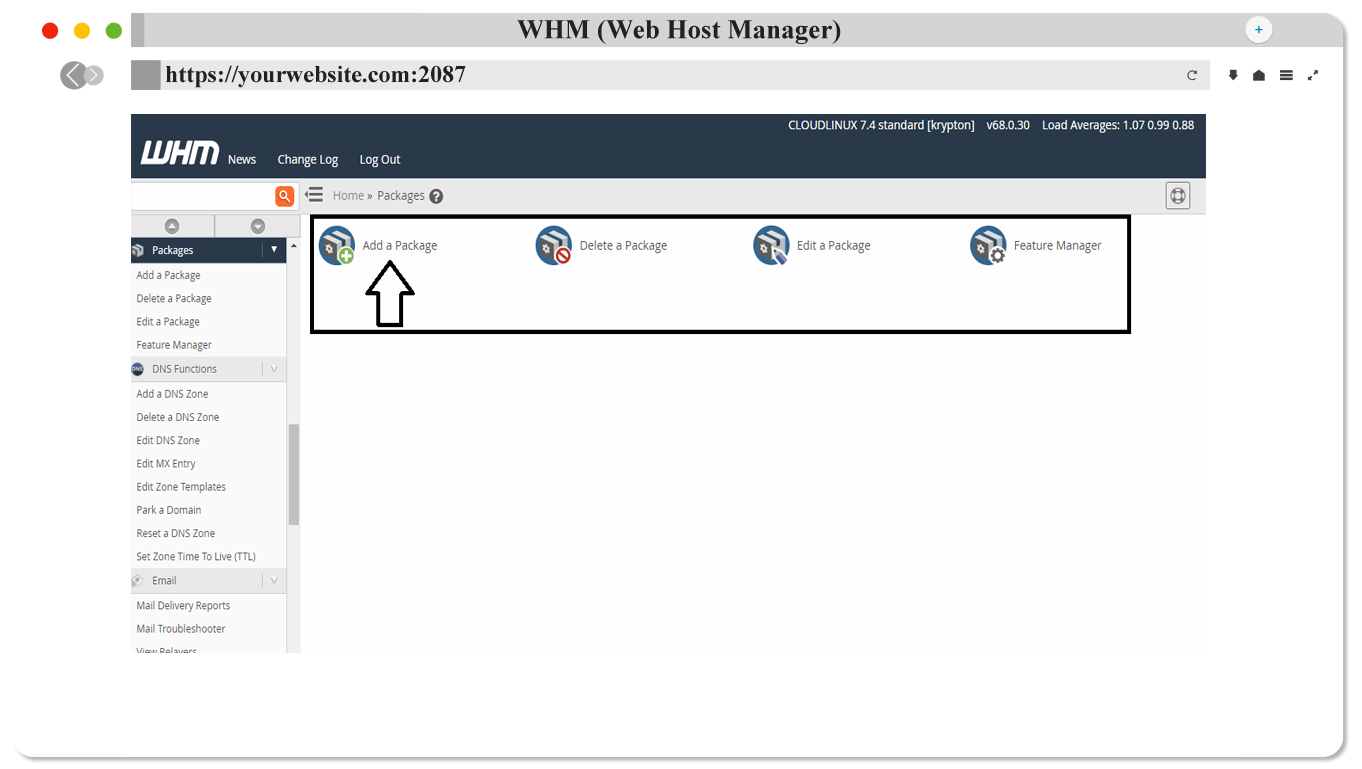Open the Change Log menu item
Viewport: 1362px width, 769px height.
308,159
